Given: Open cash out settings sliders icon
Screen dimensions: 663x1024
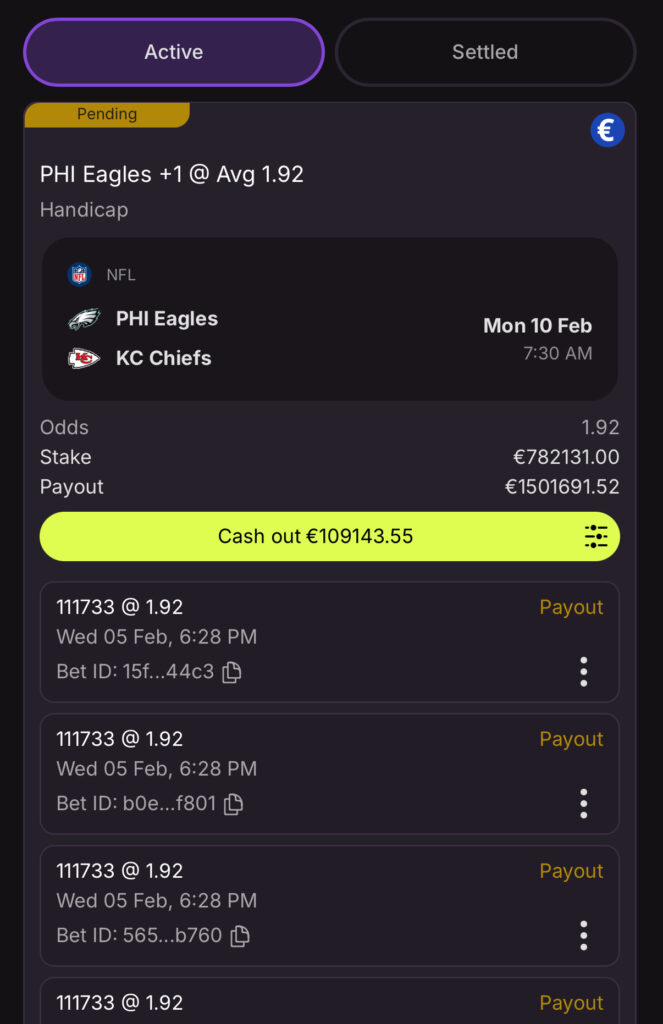Looking at the screenshot, I should [x=596, y=537].
